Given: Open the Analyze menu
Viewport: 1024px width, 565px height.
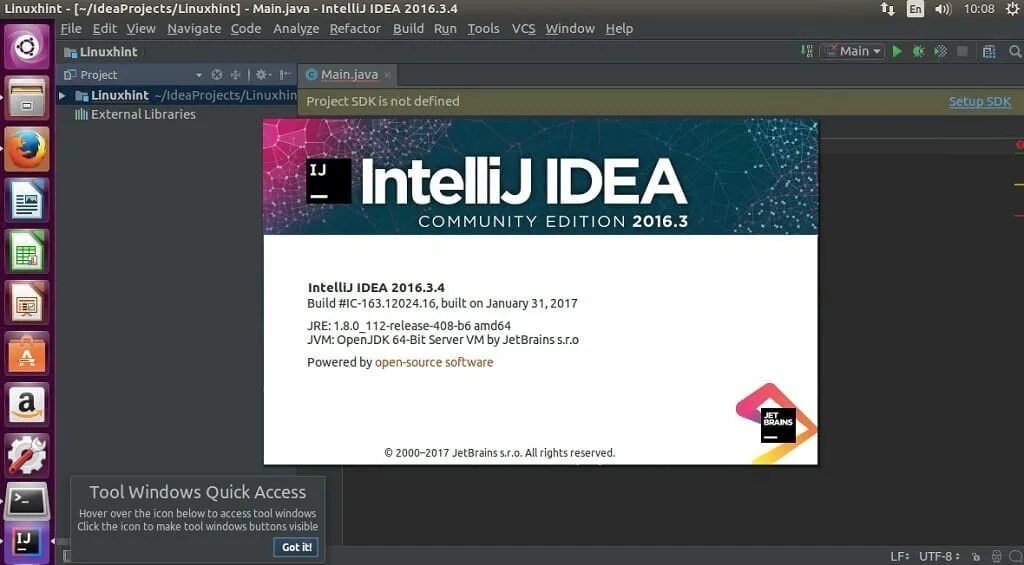Looking at the screenshot, I should coord(296,29).
